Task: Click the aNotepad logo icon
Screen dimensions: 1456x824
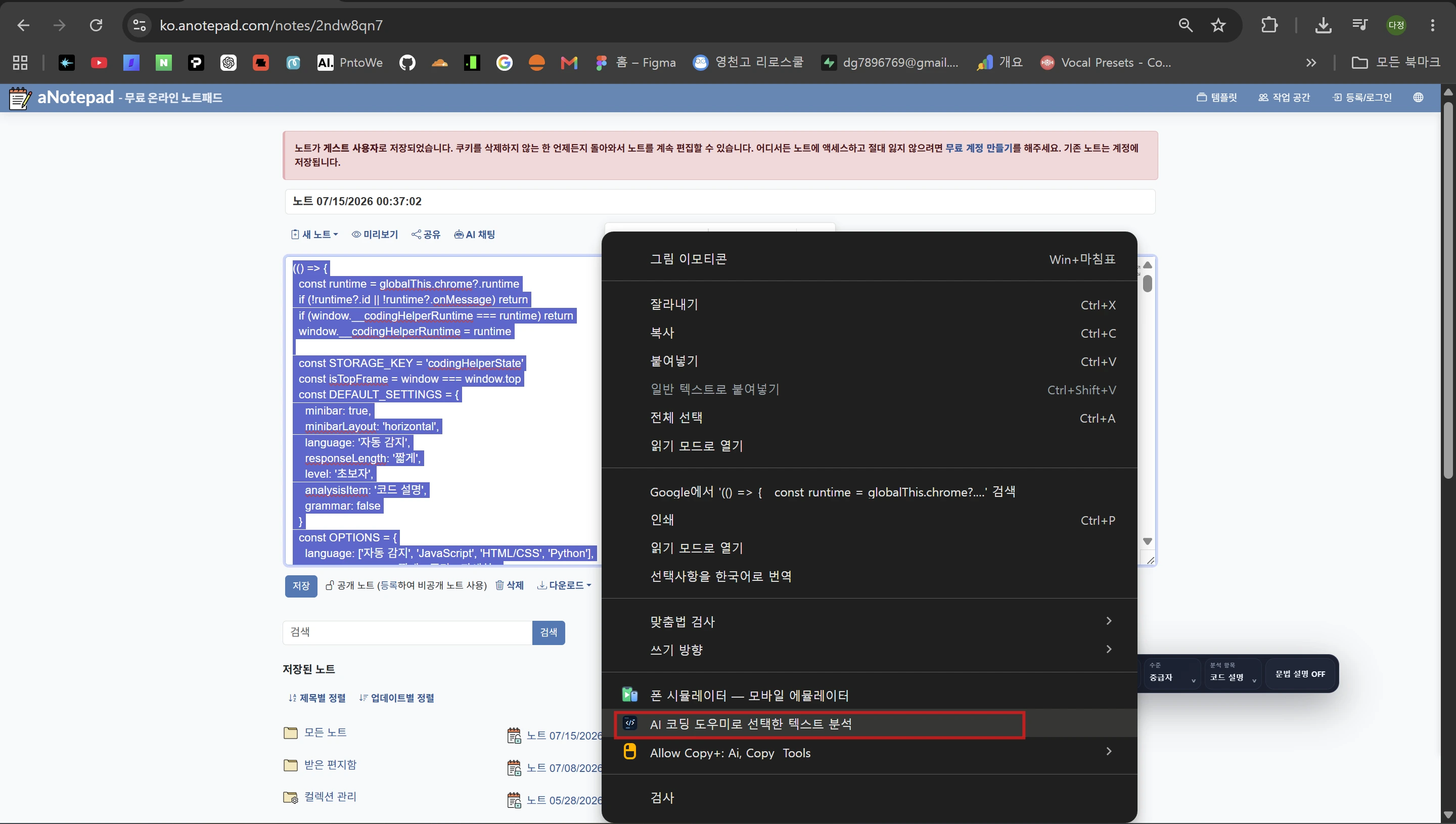Action: (x=20, y=98)
